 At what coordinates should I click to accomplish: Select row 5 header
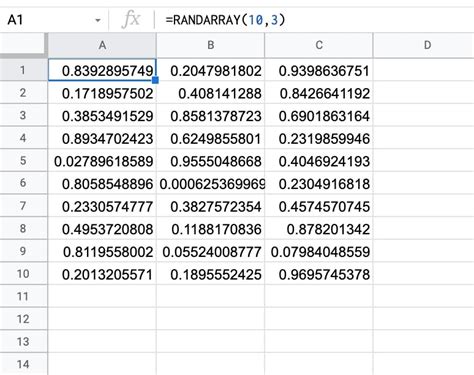click(23, 161)
